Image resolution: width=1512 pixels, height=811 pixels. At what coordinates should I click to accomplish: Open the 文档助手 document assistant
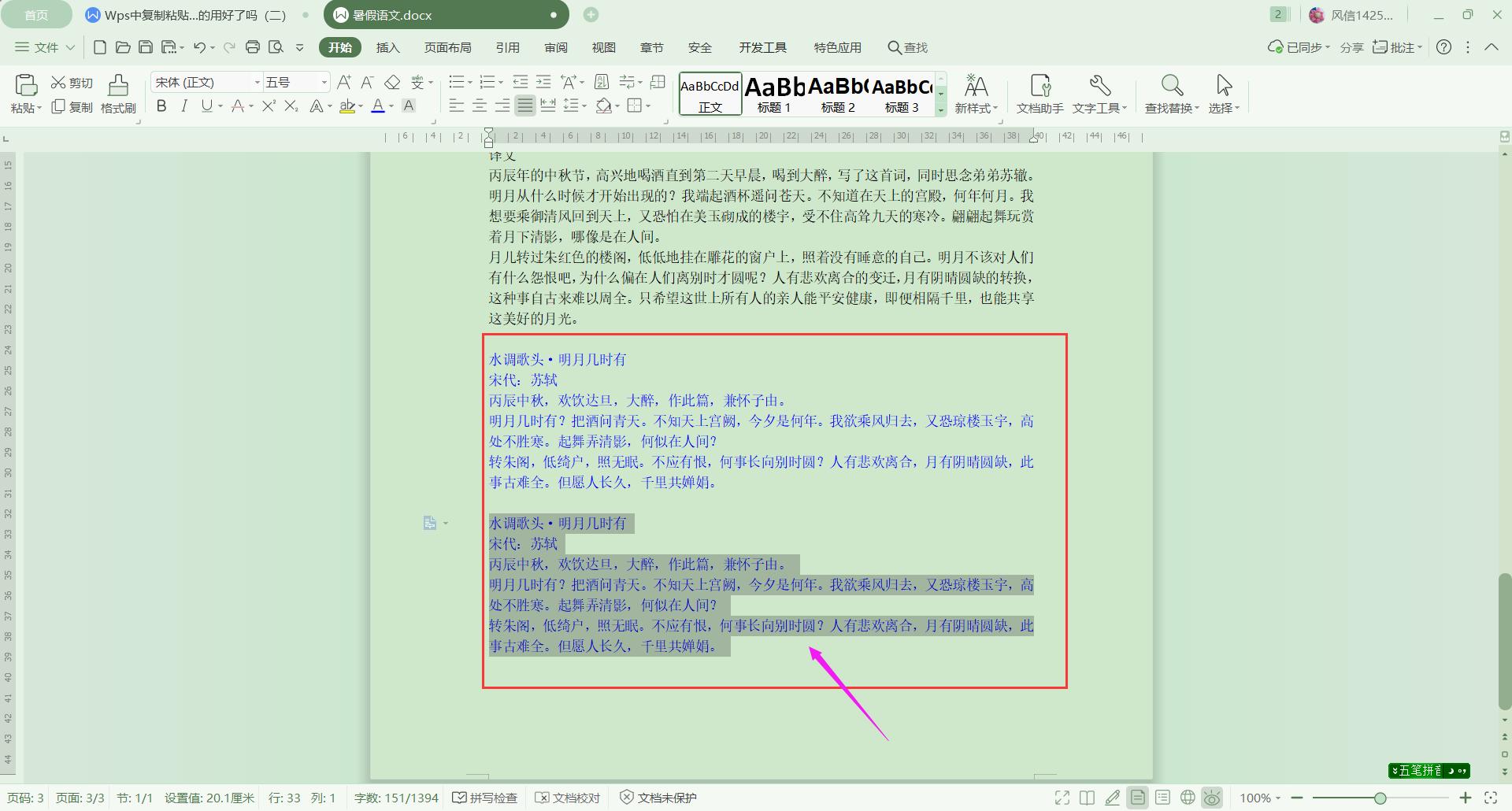click(x=1041, y=93)
